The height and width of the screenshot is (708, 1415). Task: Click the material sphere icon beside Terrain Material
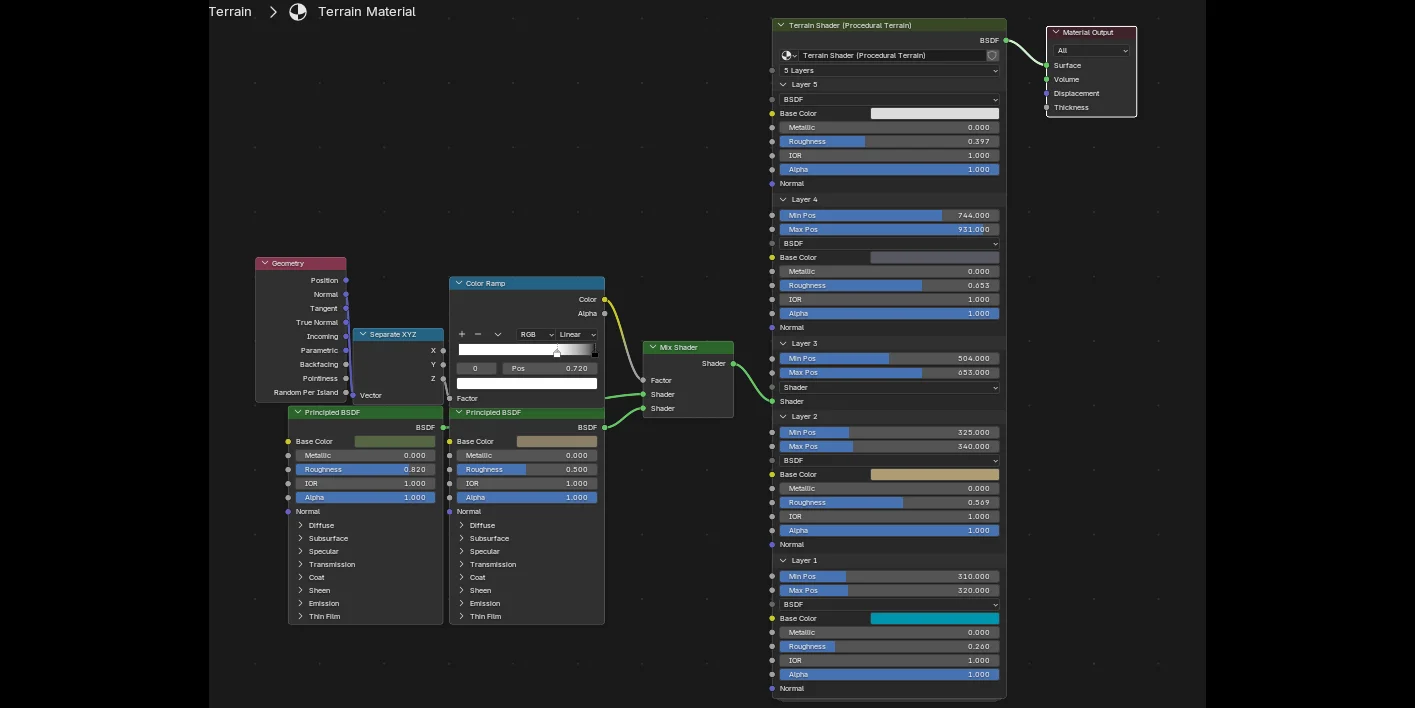(x=298, y=12)
